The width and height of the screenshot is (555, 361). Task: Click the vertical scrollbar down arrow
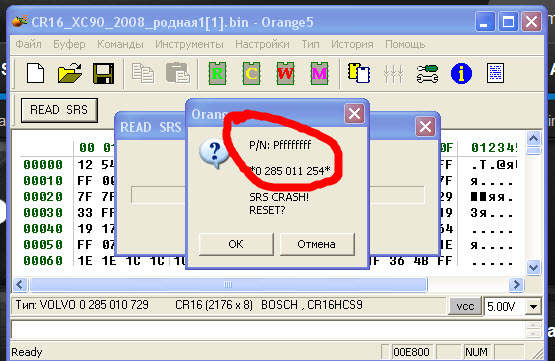pos(533,267)
